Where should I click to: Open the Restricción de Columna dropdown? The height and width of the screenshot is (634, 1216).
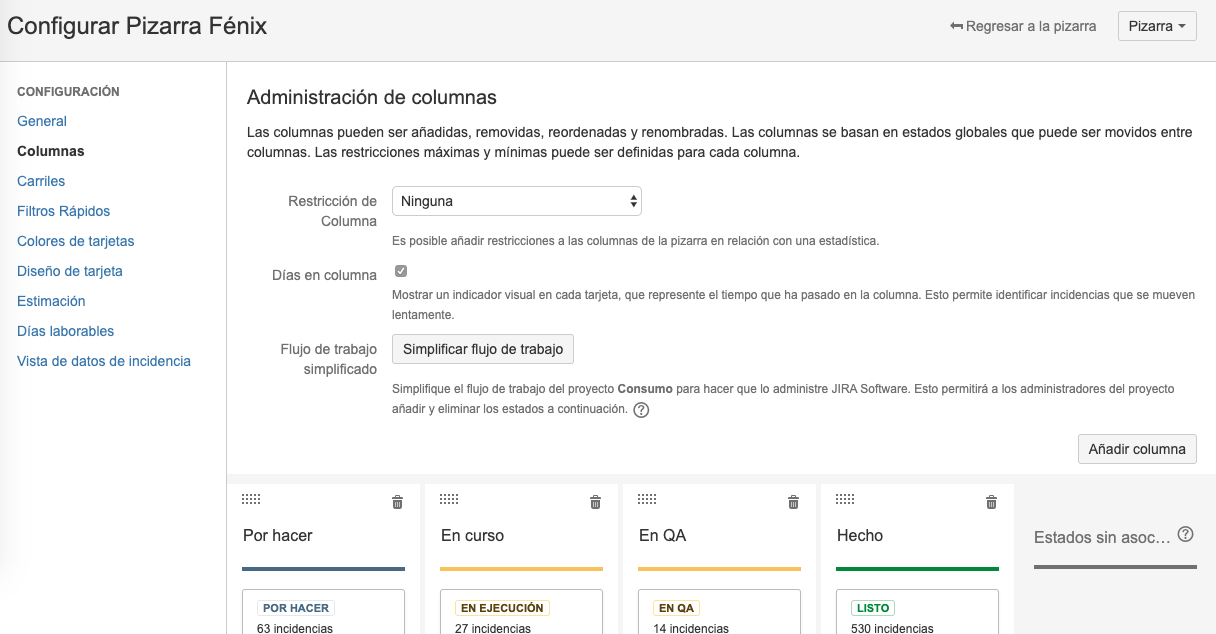point(517,201)
